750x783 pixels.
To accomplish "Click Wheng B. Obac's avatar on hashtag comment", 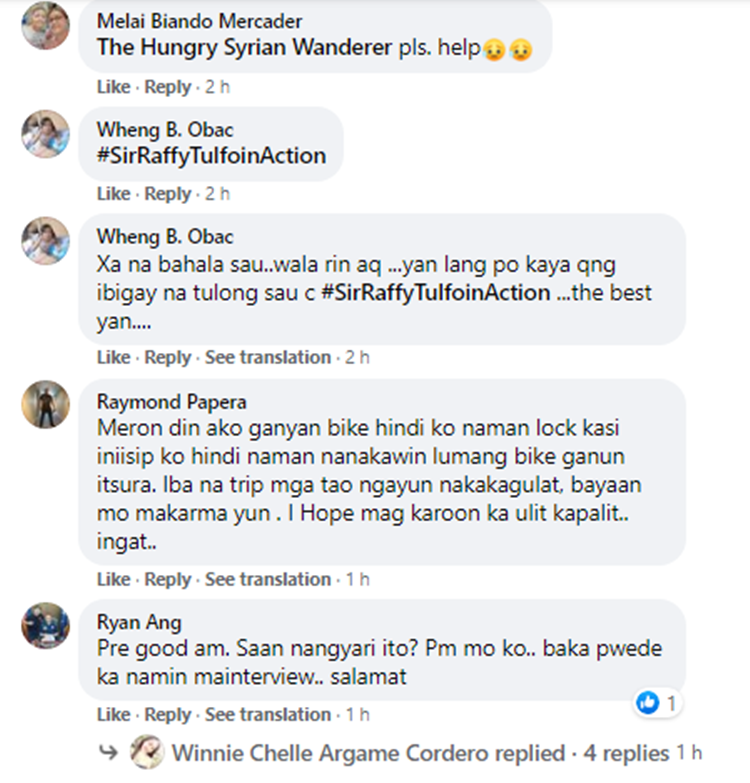I will click(45, 134).
